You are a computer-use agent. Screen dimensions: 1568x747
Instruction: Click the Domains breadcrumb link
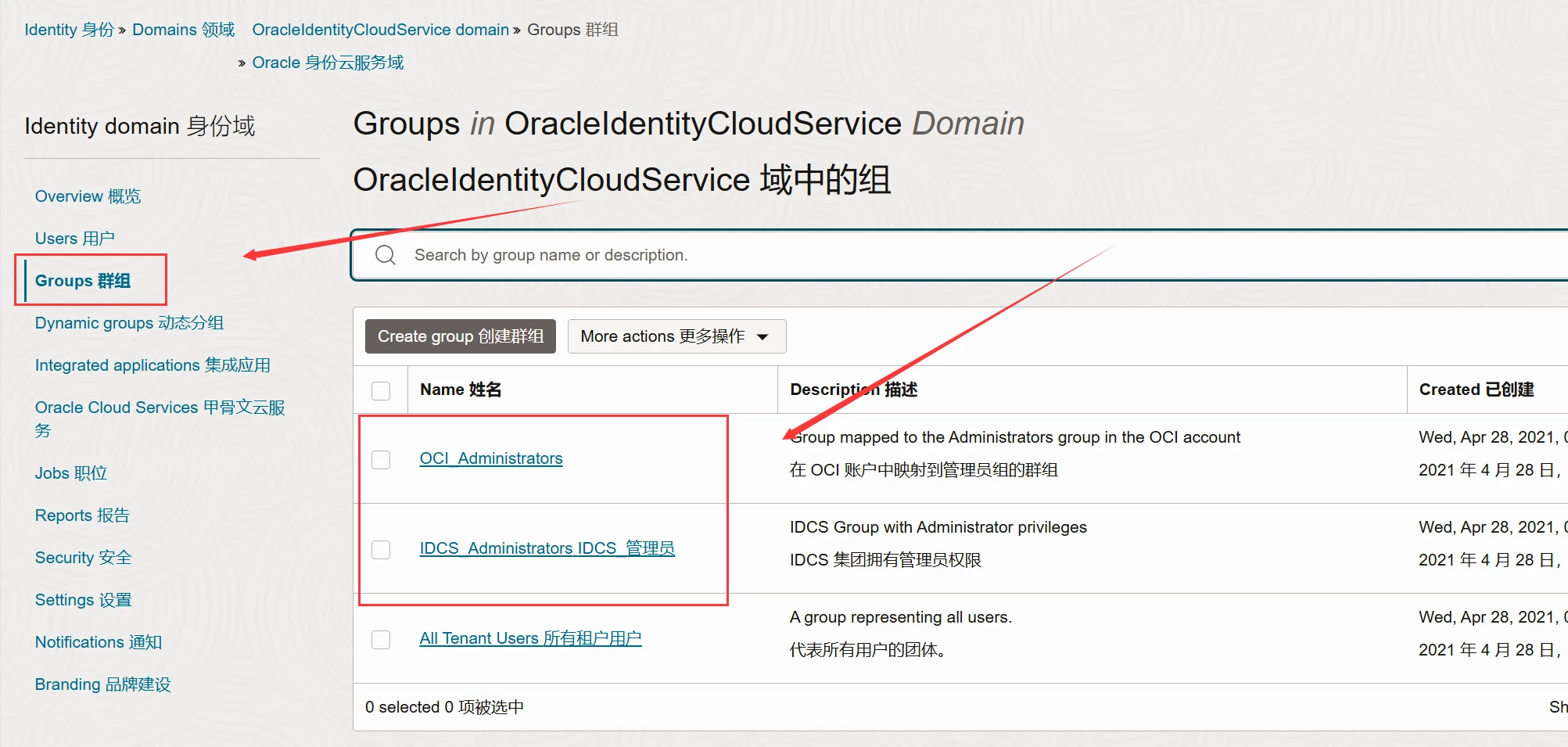(x=183, y=30)
